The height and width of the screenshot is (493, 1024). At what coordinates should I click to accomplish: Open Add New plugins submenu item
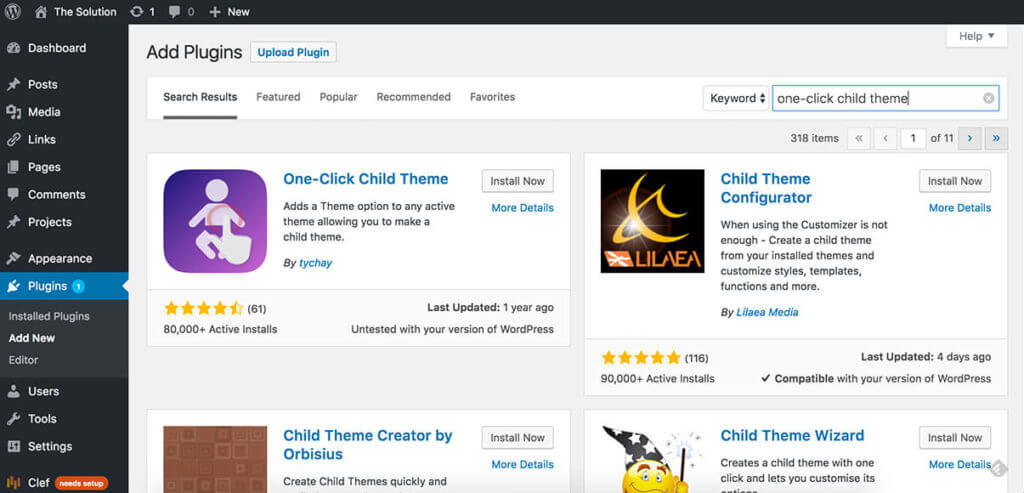click(x=31, y=338)
